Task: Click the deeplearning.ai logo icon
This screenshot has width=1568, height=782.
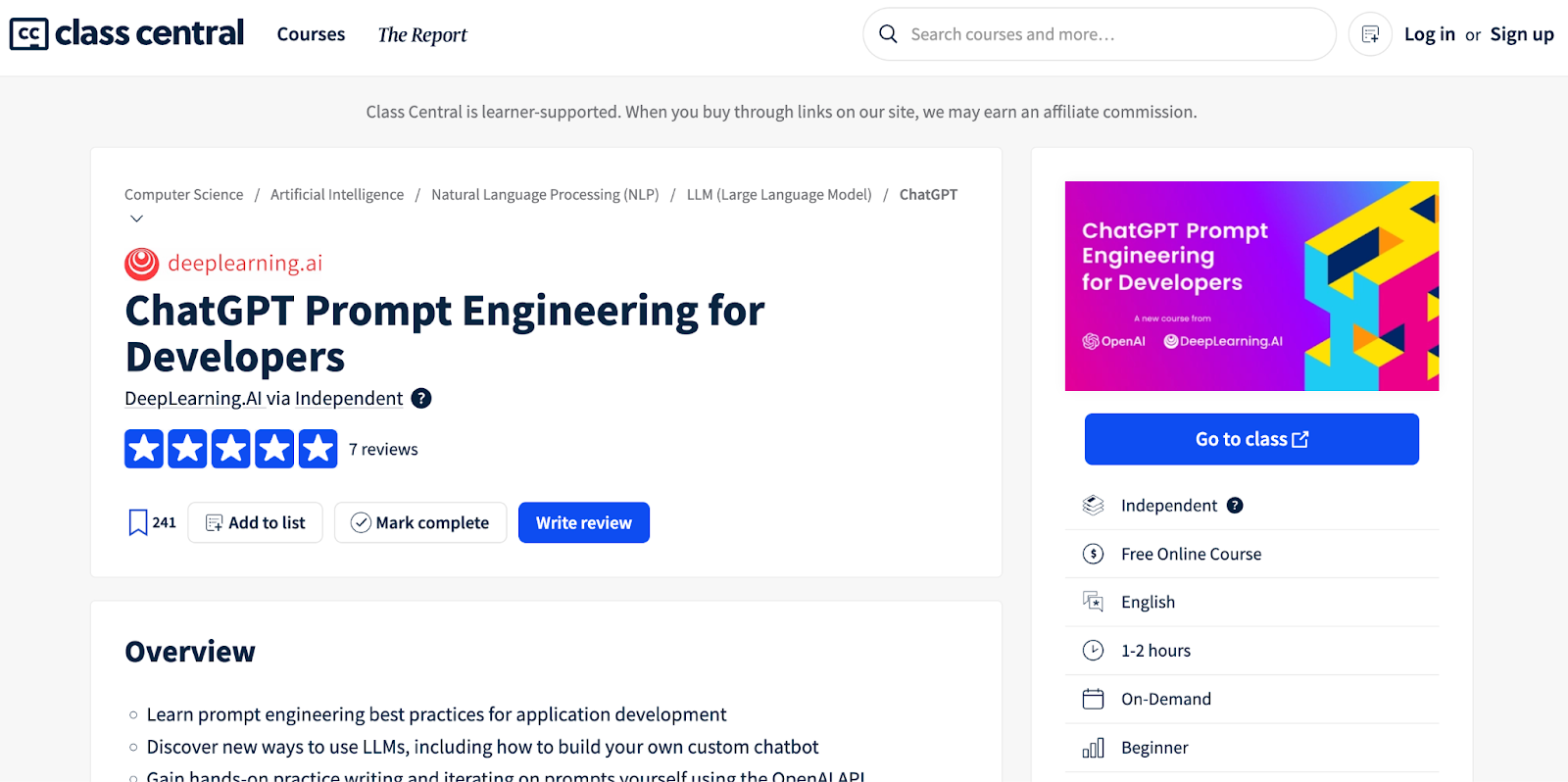Action: pyautogui.click(x=141, y=264)
